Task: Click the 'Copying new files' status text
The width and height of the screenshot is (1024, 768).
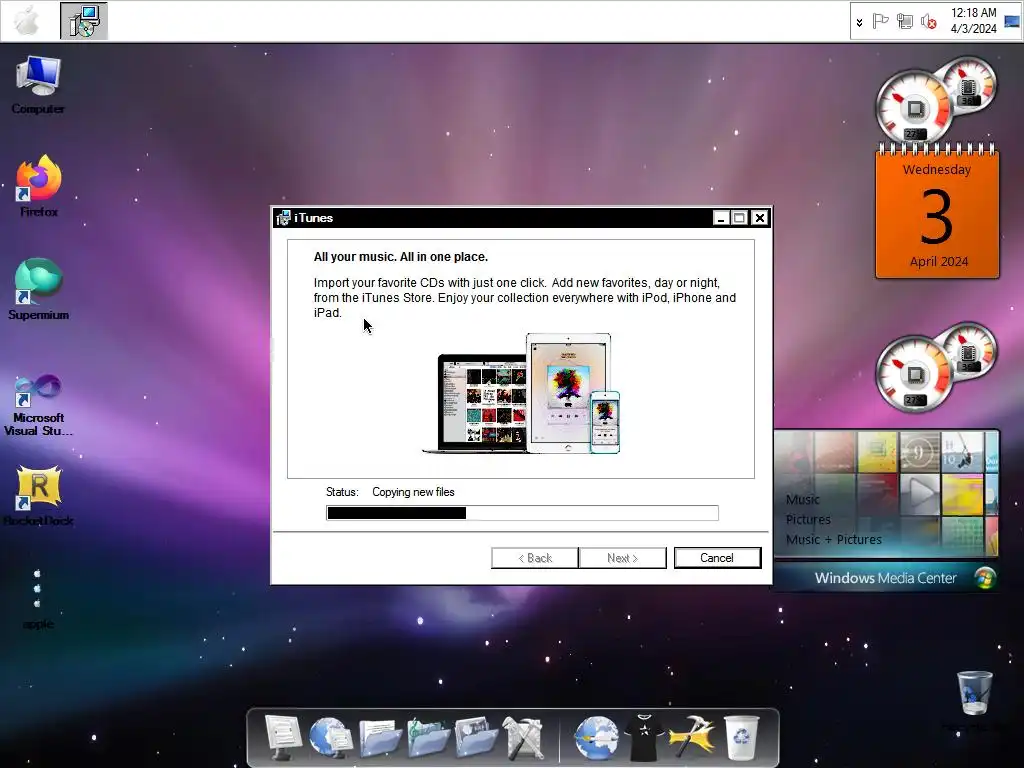Action: point(413,492)
